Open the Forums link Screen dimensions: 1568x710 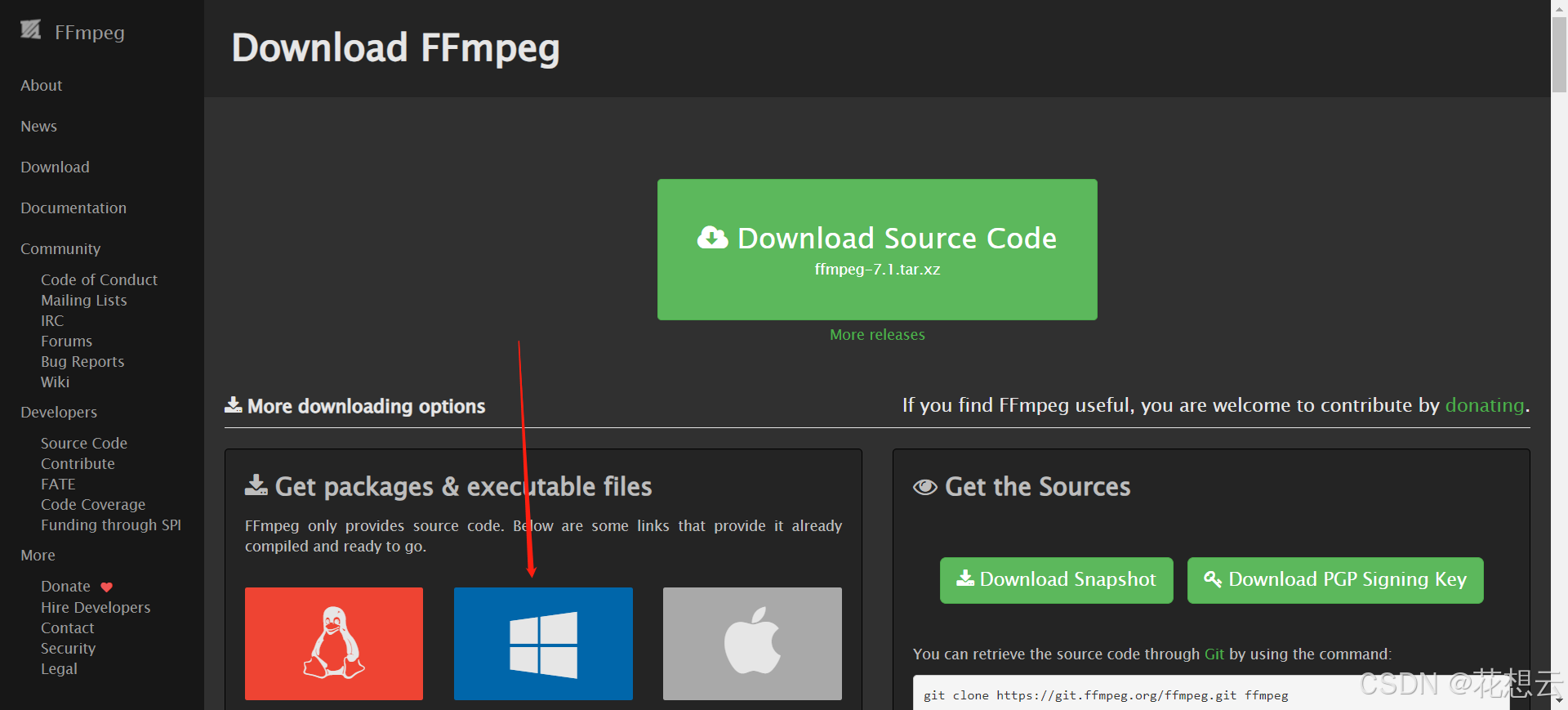point(66,342)
